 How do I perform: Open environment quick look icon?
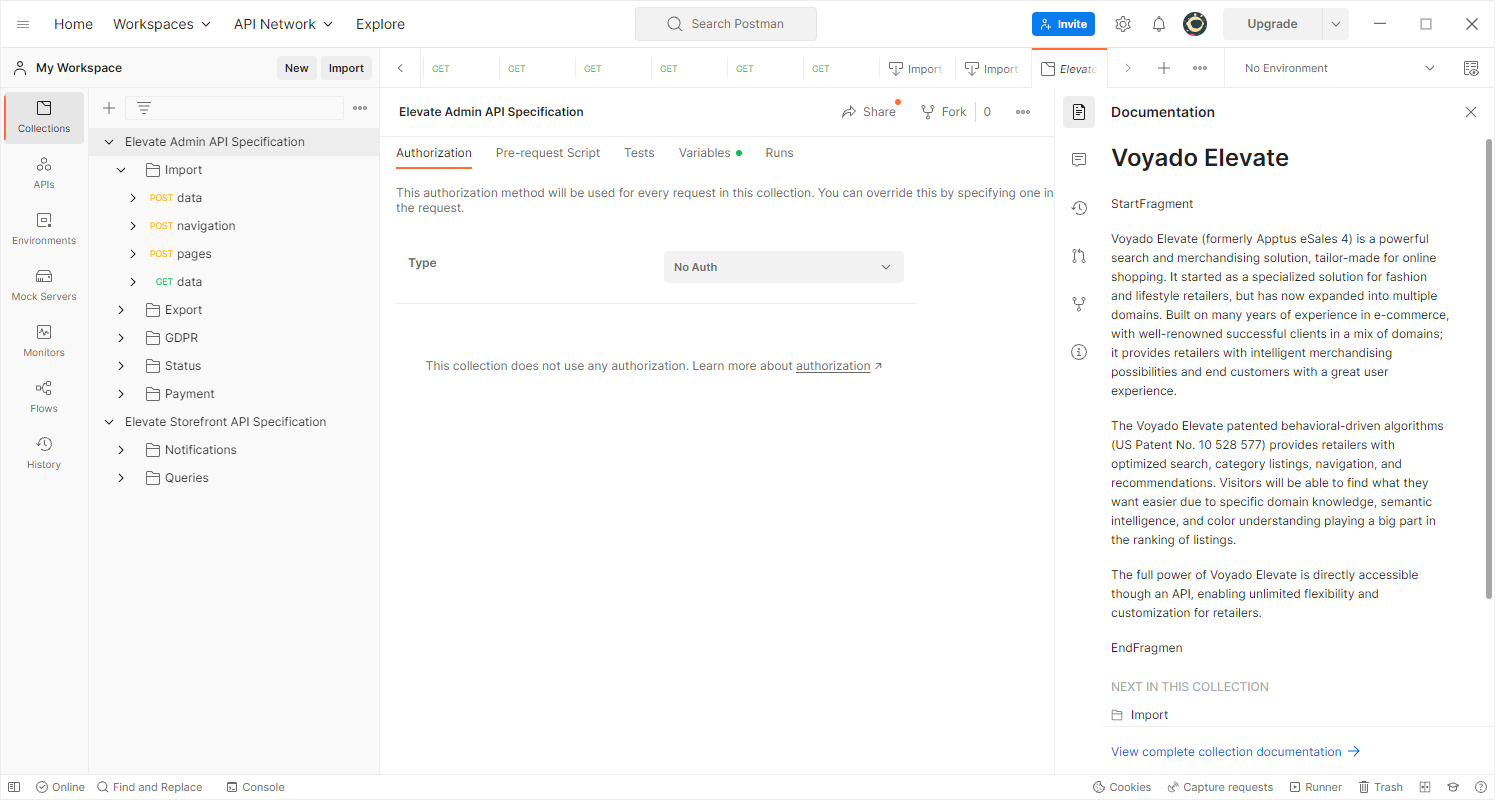point(1471,68)
